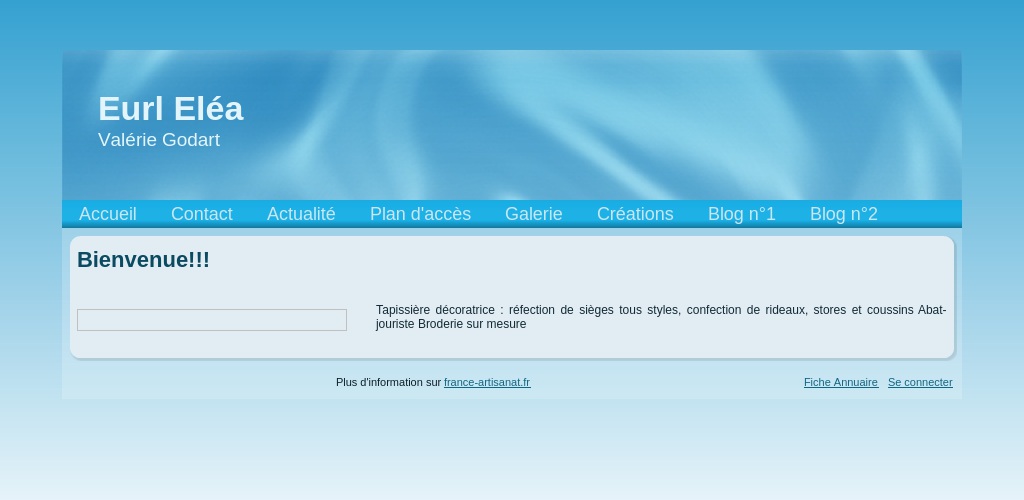This screenshot has width=1024, height=500.
Task: Click the 'Plus d'information sur' footer text
Action: (389, 383)
